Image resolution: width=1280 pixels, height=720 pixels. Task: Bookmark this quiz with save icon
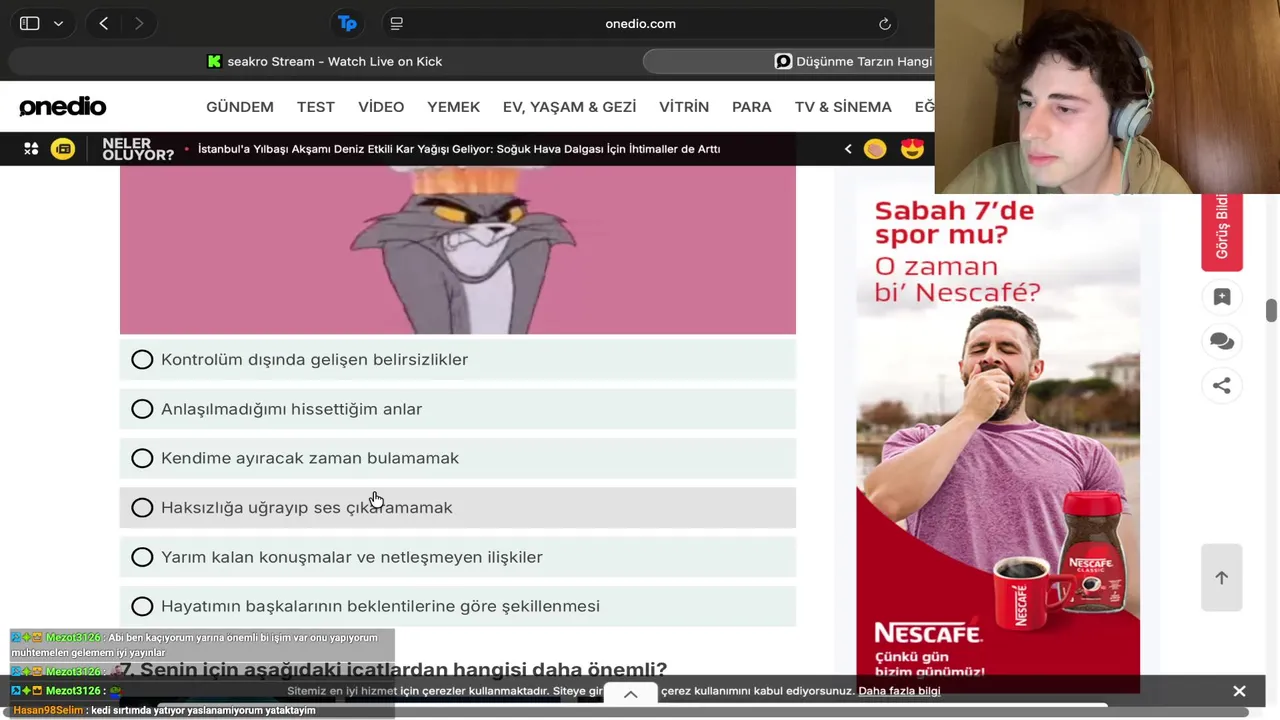click(x=1222, y=297)
